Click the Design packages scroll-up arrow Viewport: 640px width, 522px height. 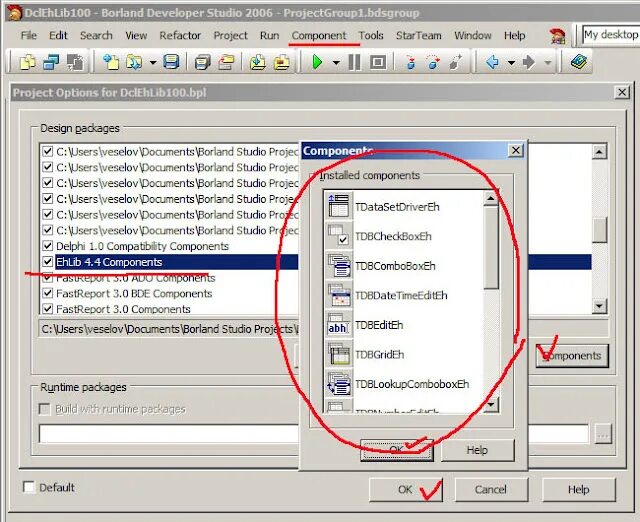coord(599,152)
